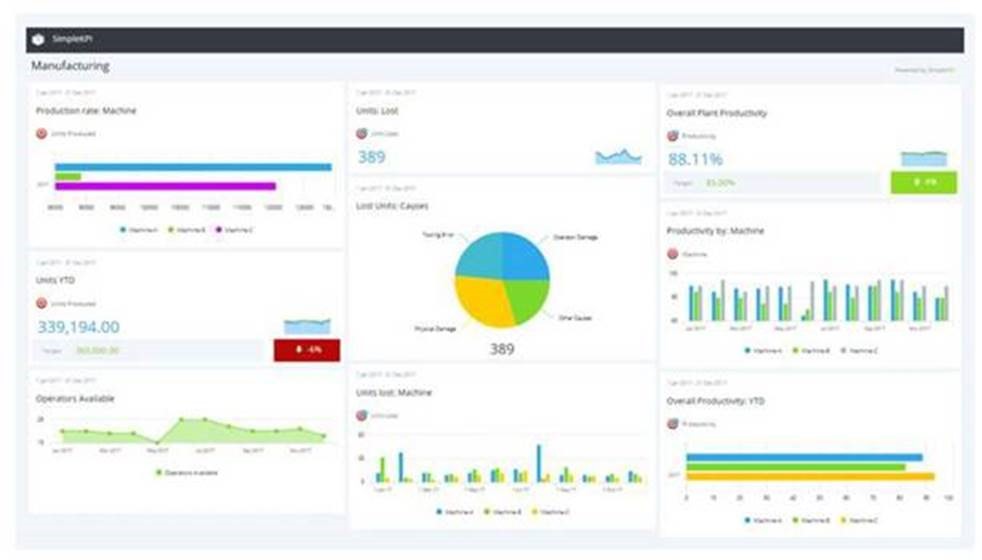Click the Productivity icon under Overall Plant Productivity
Viewport: 982px width, 560px height.
click(x=672, y=135)
